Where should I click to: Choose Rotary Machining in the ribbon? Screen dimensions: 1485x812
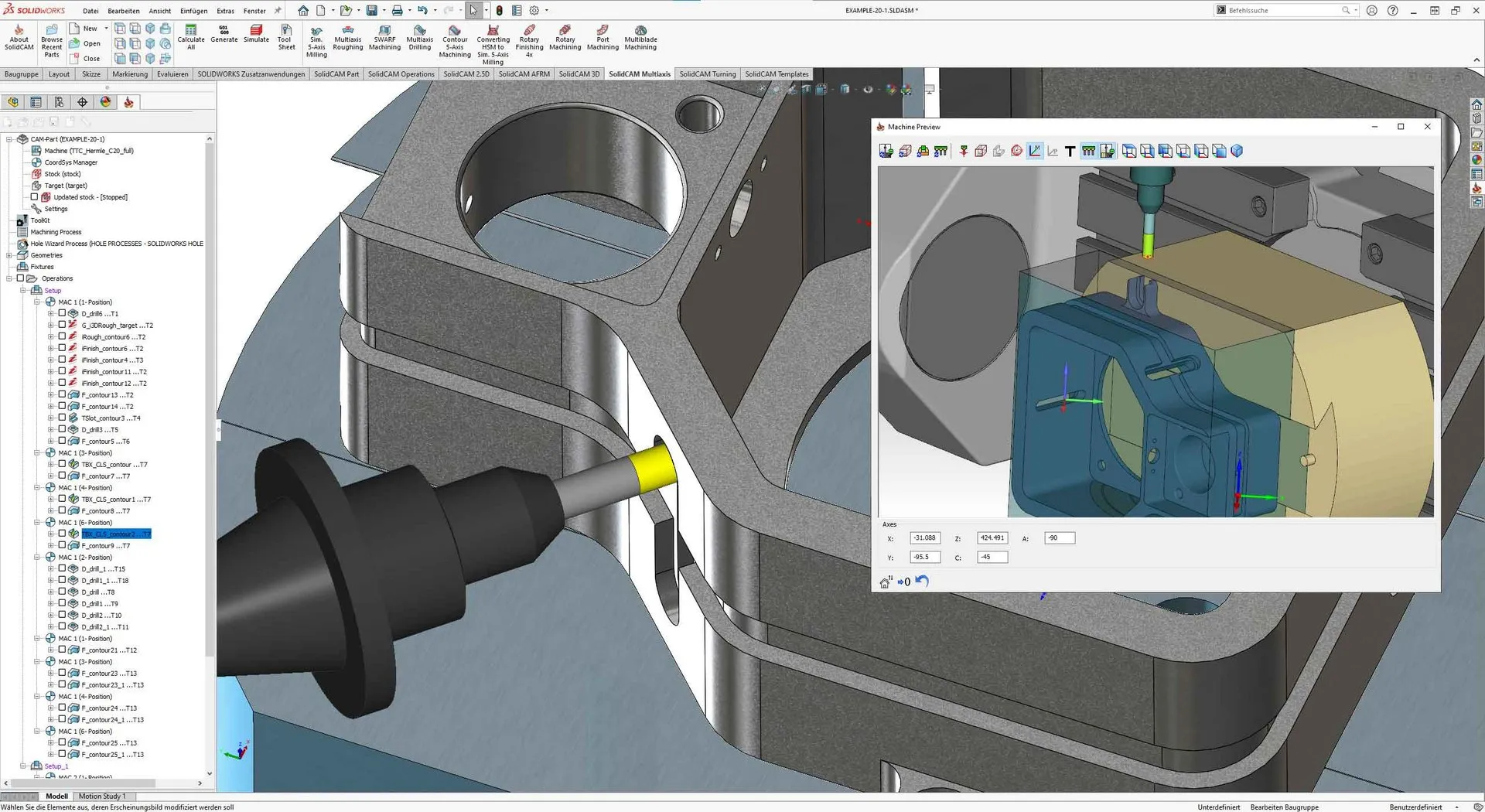(565, 37)
